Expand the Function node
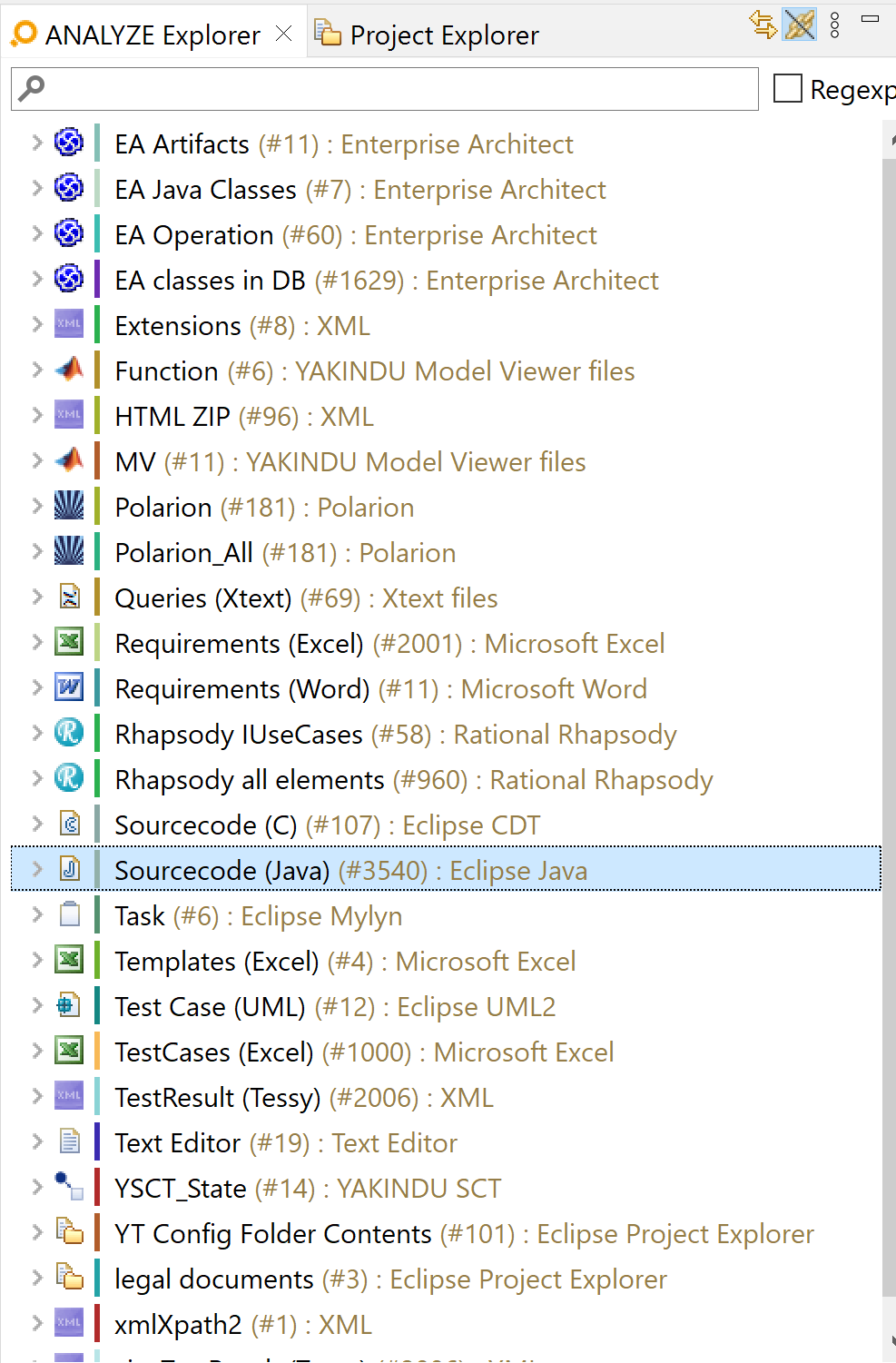The height and width of the screenshot is (1363, 896). click(x=36, y=370)
